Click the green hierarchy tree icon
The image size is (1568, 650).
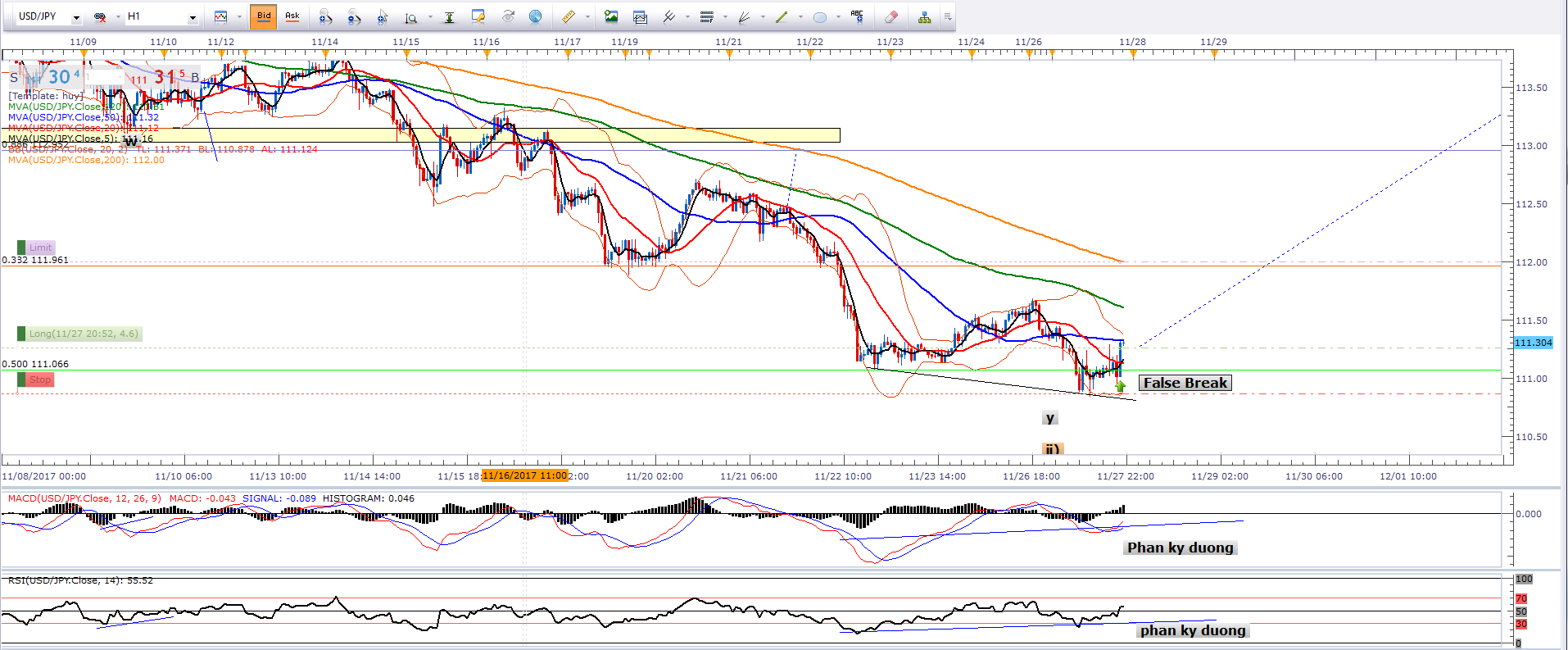924,16
